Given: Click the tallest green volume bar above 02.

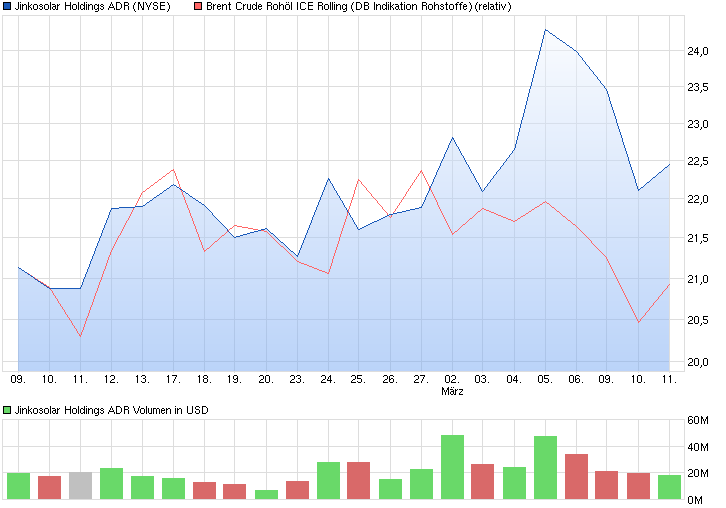Looking at the screenshot, I should (x=452, y=467).
